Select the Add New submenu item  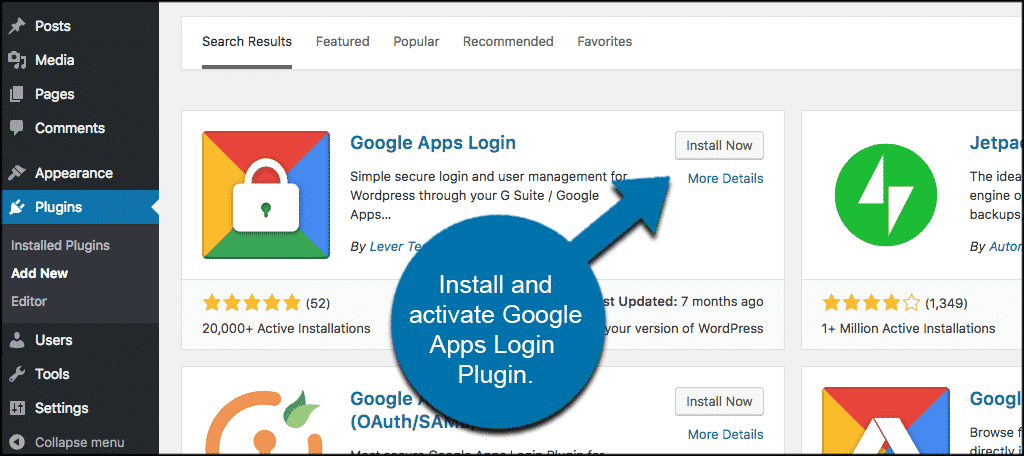[x=40, y=273]
